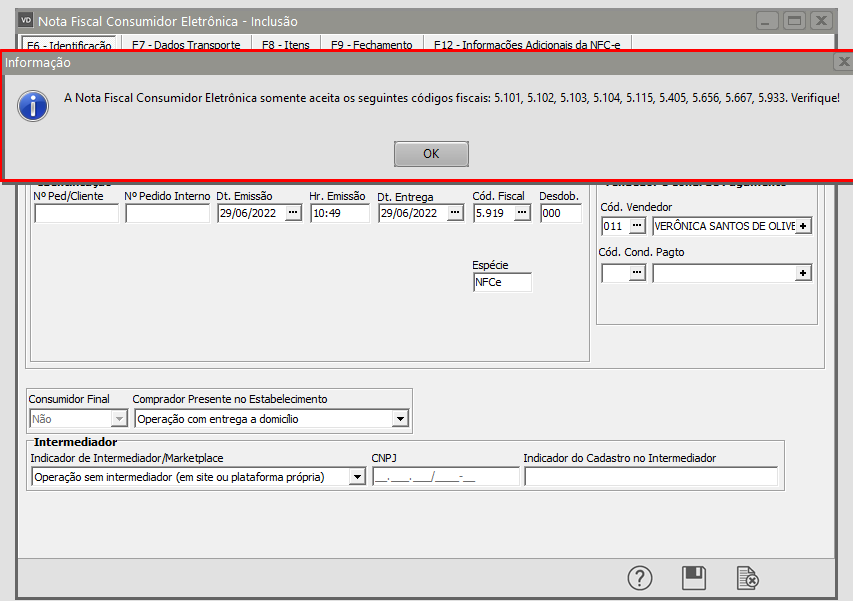Expand Indicador de Intermediador/Marketplace dropdown

pos(357,477)
